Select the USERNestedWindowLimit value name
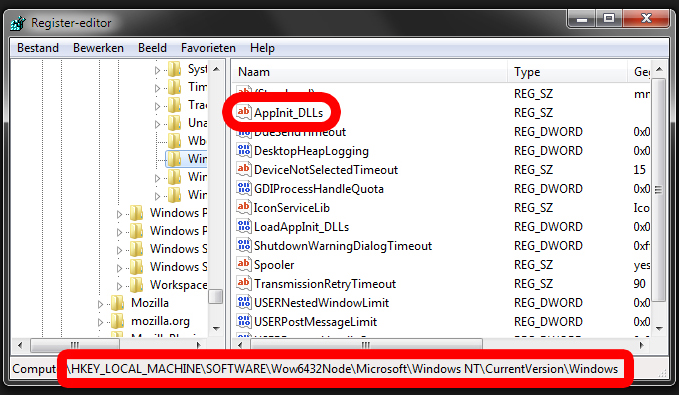The width and height of the screenshot is (679, 395). point(321,303)
